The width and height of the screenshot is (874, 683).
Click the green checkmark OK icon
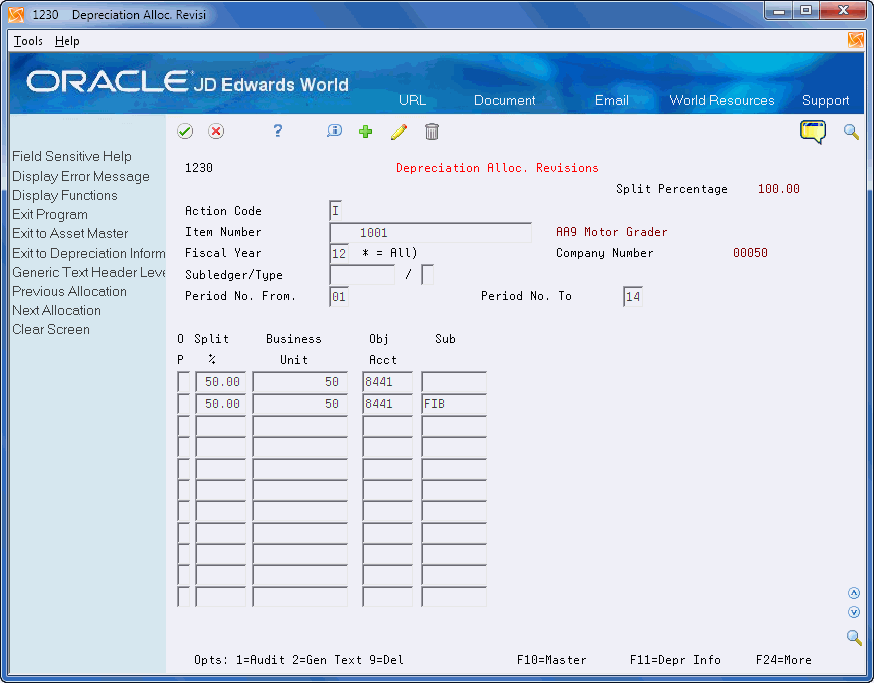click(185, 132)
